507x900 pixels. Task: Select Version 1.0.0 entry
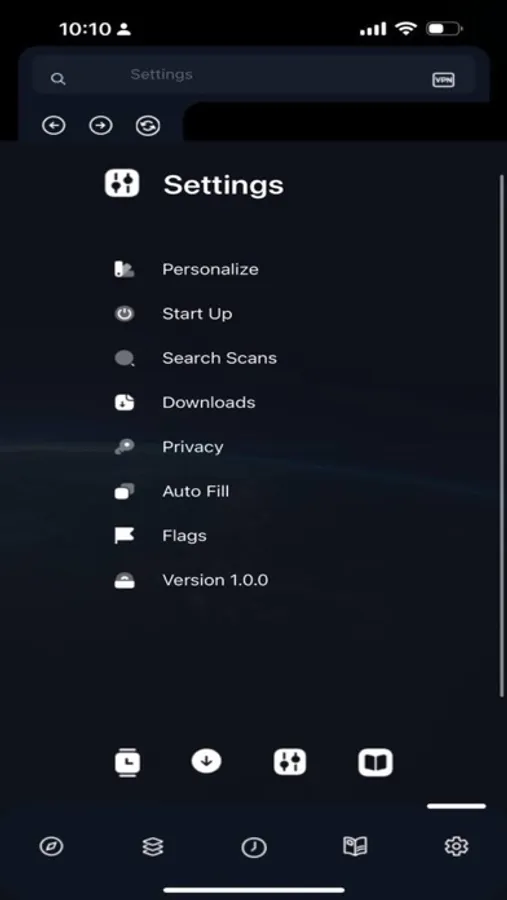click(215, 580)
